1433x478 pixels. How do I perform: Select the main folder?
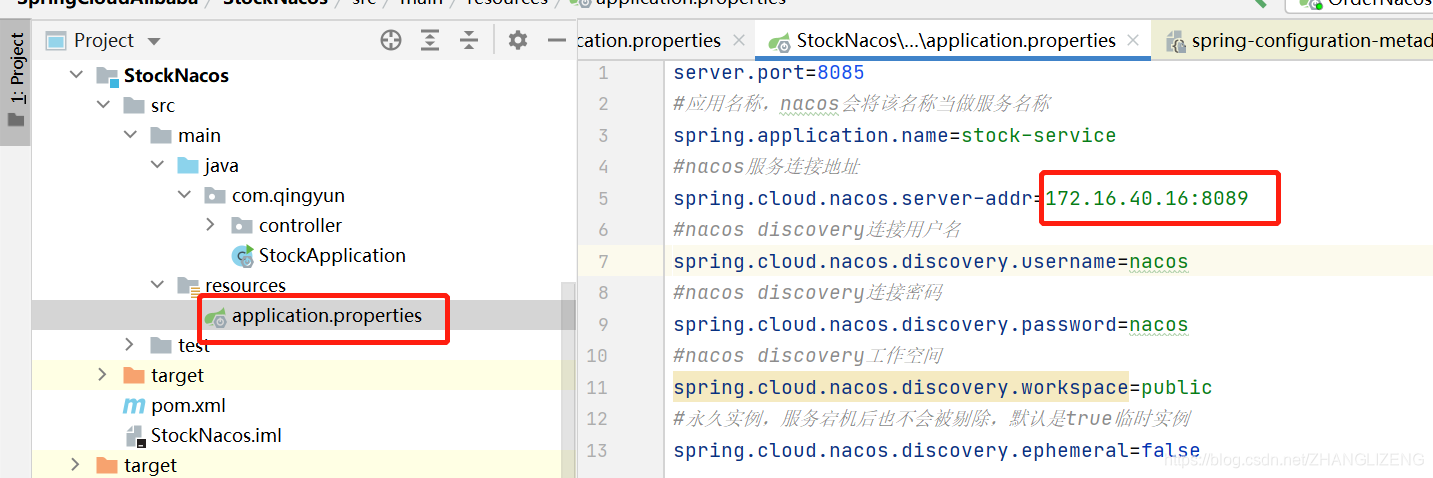point(199,136)
